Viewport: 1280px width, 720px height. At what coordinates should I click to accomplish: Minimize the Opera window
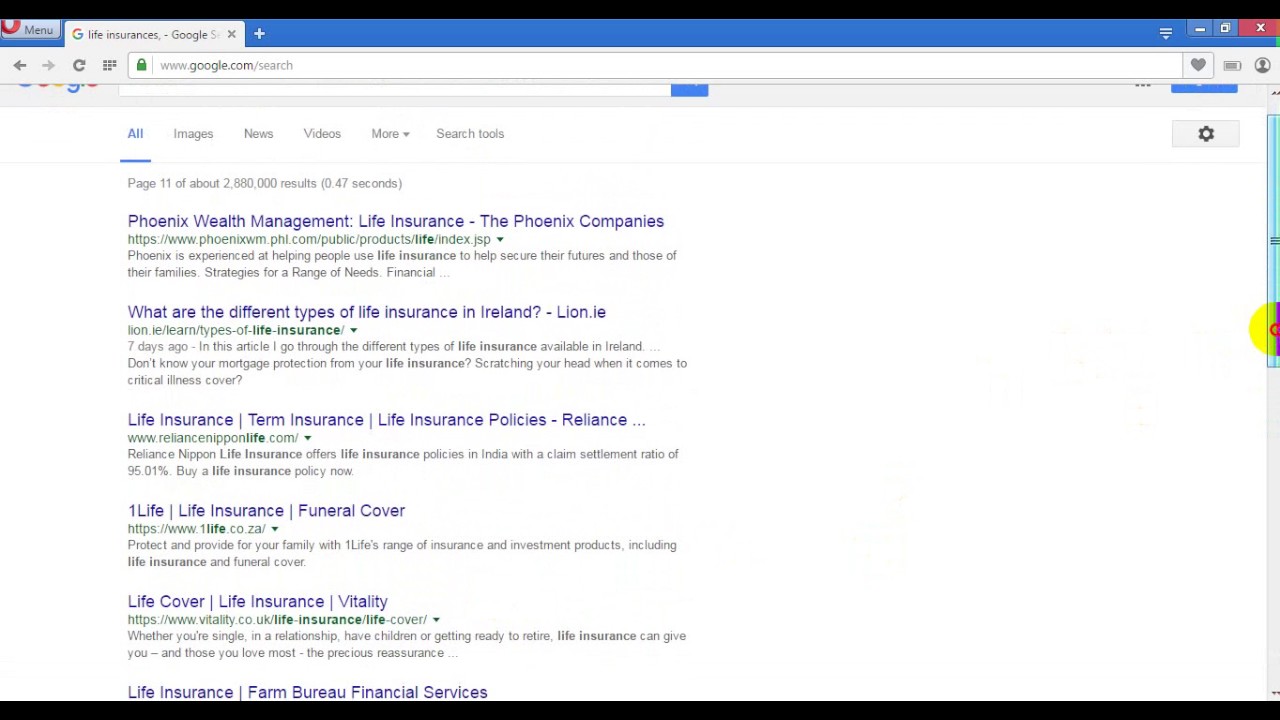tap(1200, 29)
